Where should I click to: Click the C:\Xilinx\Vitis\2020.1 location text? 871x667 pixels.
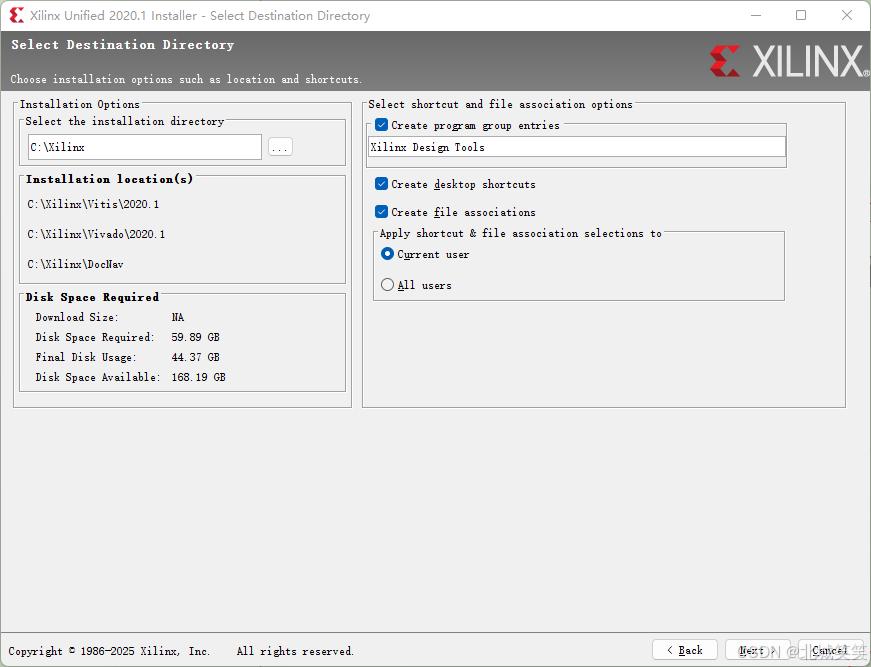click(x=93, y=204)
